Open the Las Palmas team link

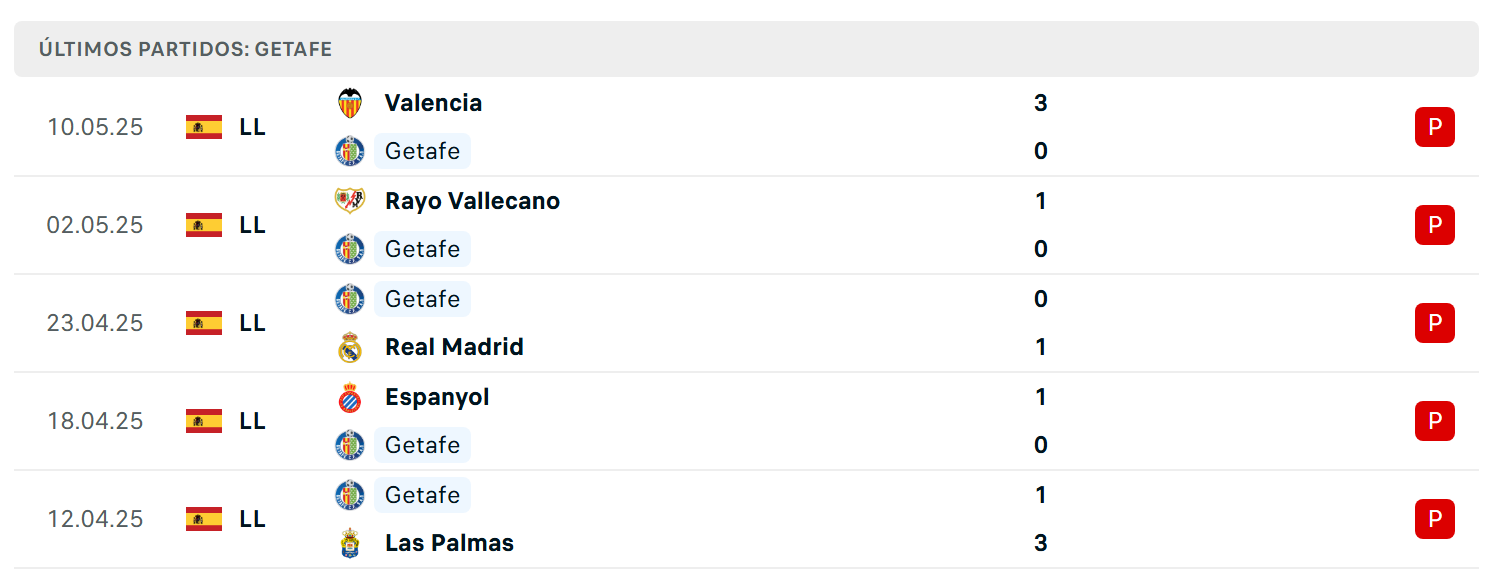[x=449, y=543]
